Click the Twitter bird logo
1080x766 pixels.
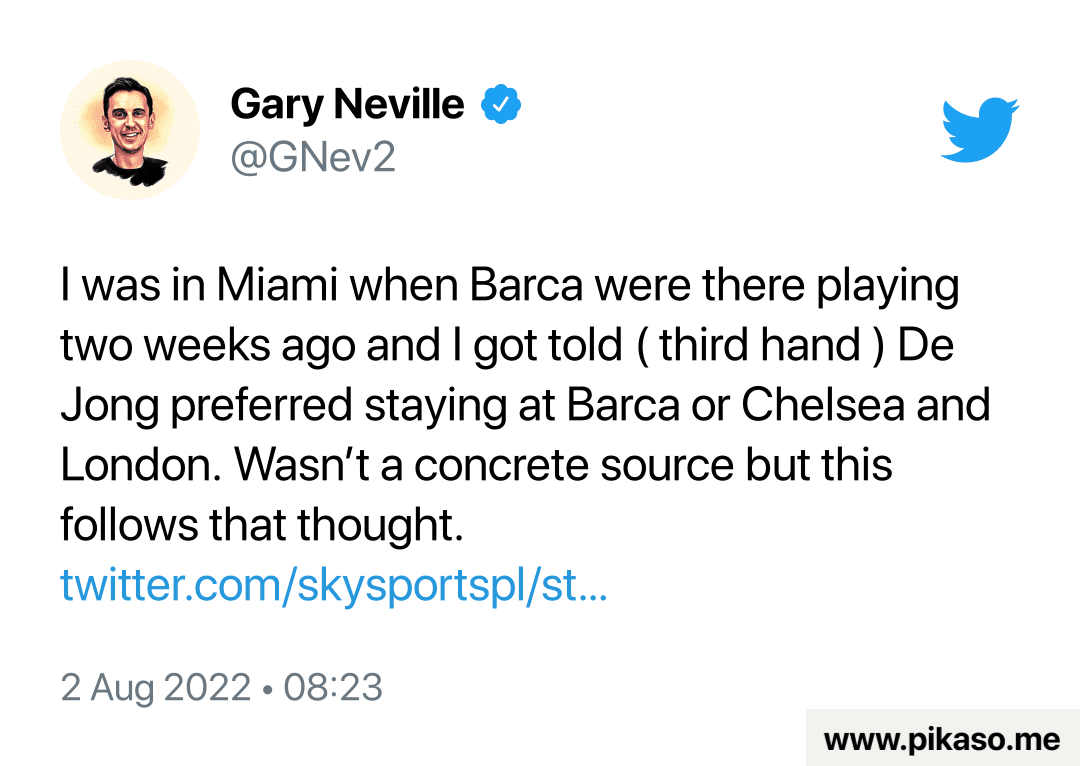pyautogui.click(x=979, y=130)
